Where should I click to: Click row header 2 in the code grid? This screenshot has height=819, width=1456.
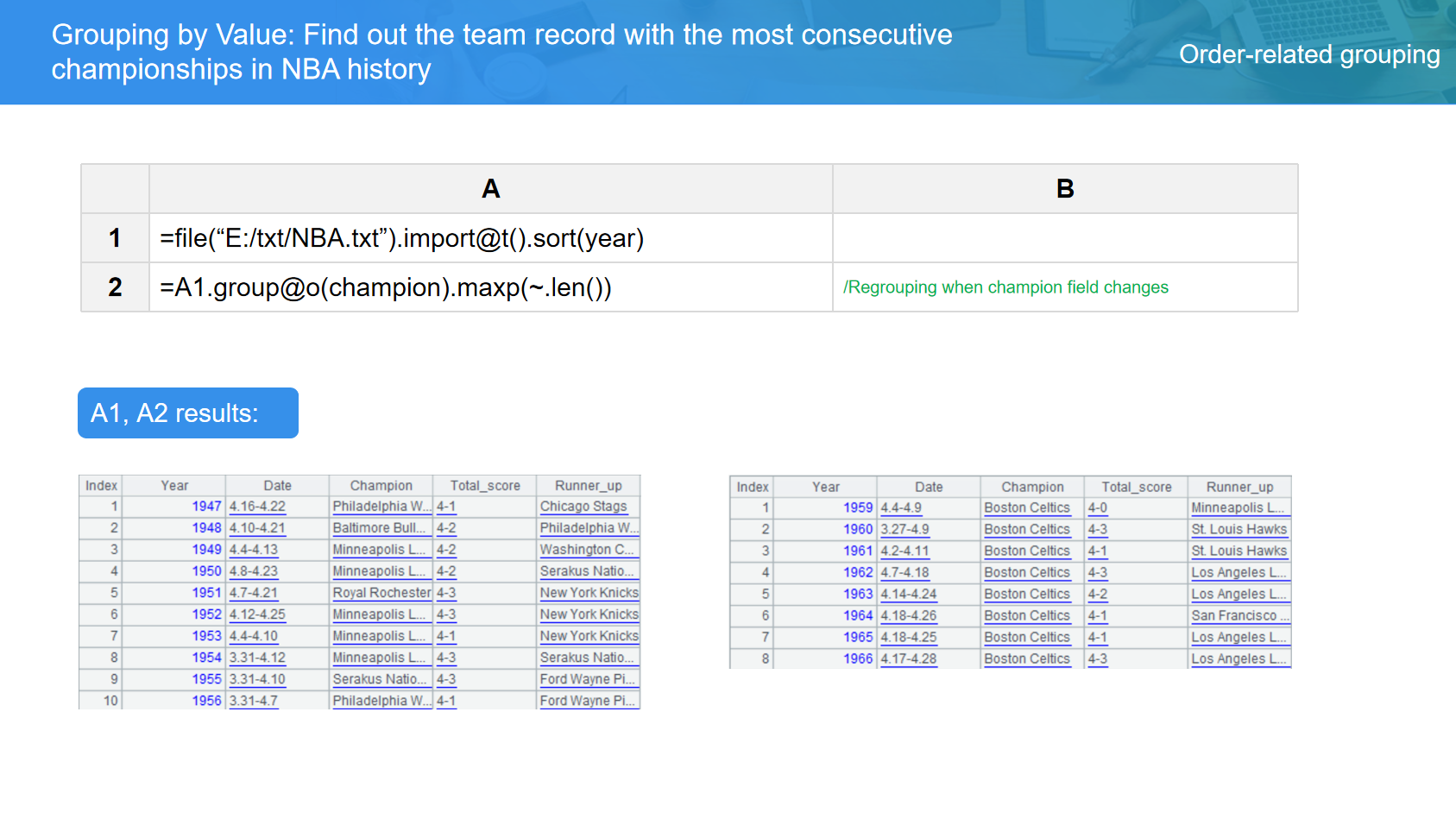115,287
